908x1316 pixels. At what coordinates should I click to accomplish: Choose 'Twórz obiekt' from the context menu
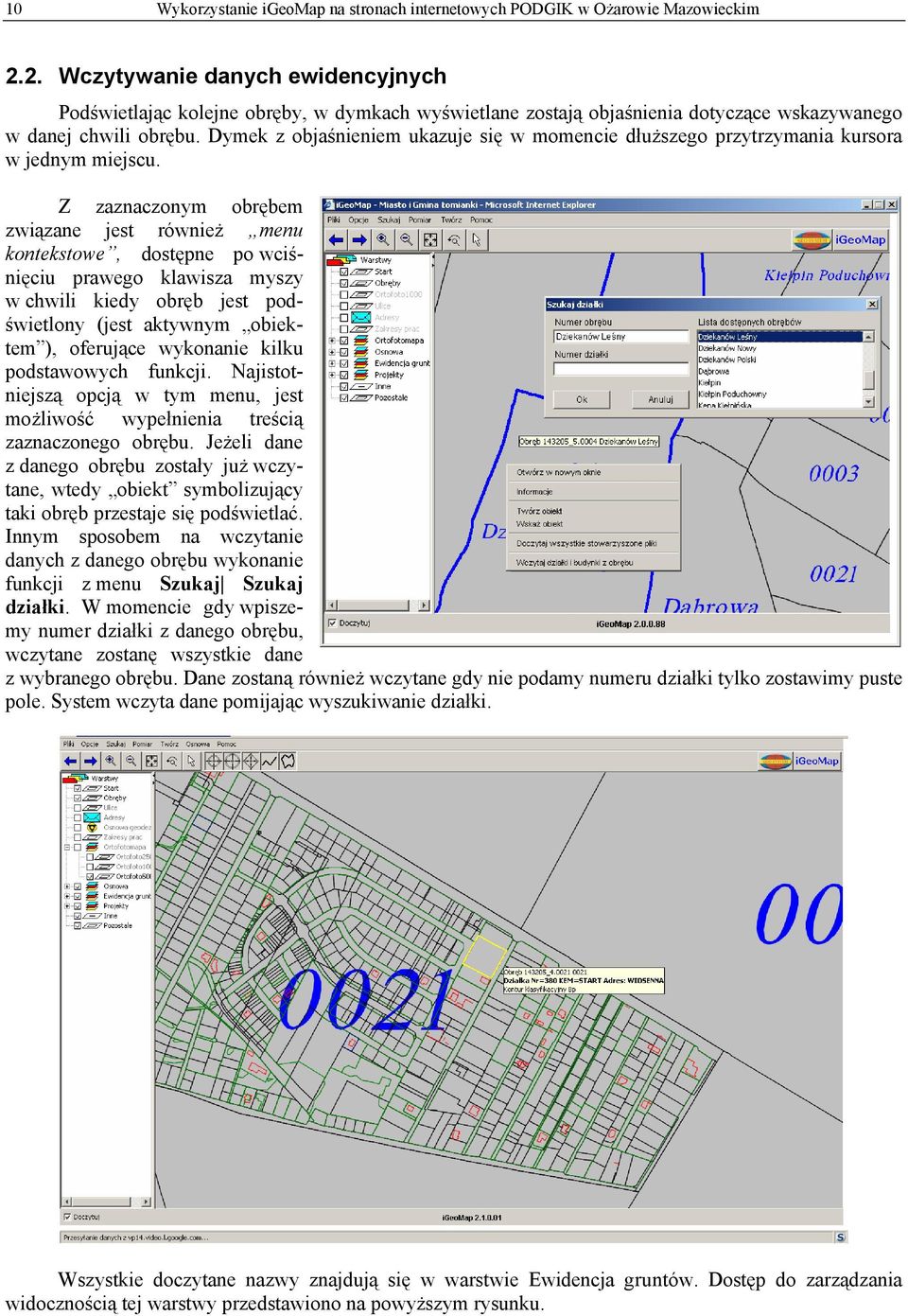tap(540, 512)
